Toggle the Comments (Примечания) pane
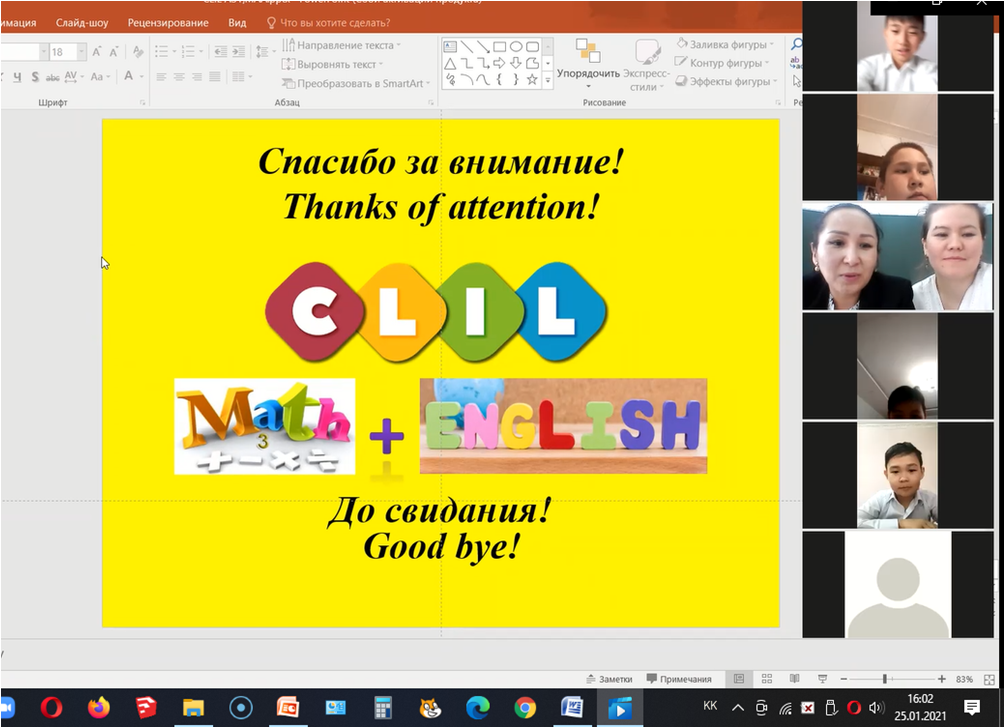Image resolution: width=1005 pixels, height=728 pixels. pos(679,679)
